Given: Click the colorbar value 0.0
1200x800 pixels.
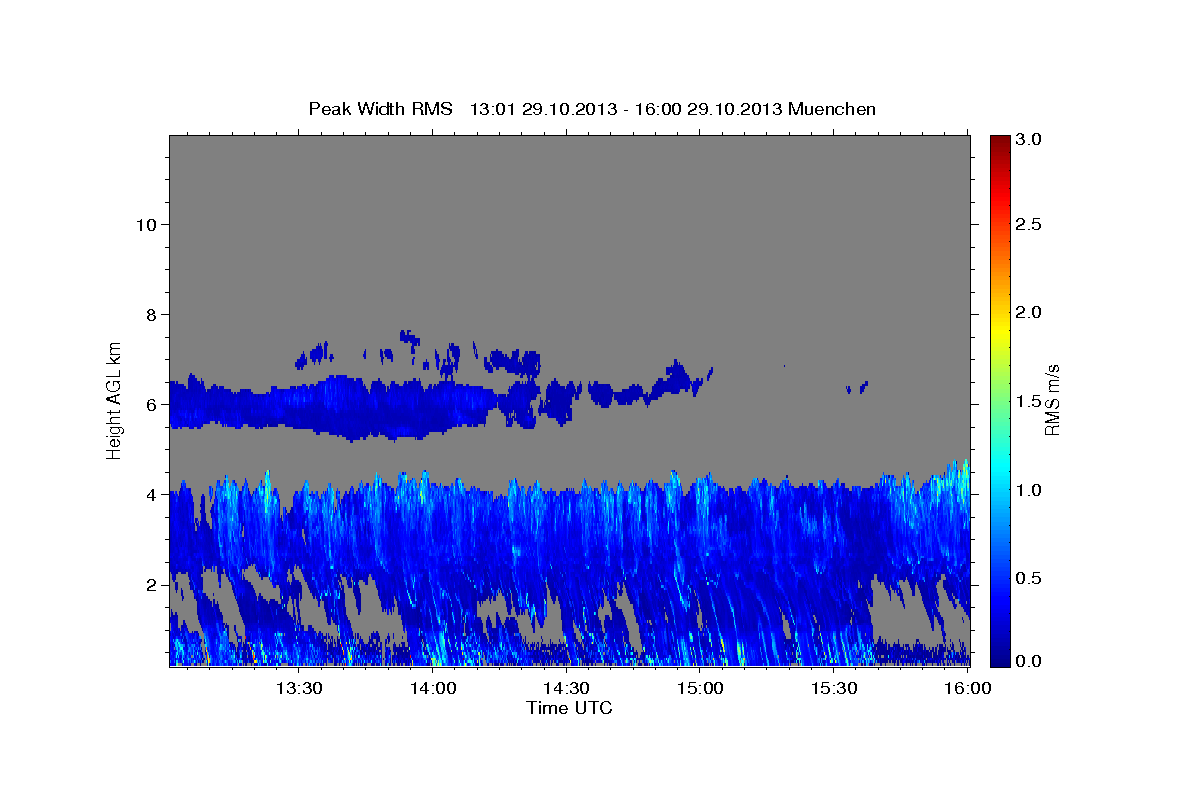Looking at the screenshot, I should click(1030, 661).
